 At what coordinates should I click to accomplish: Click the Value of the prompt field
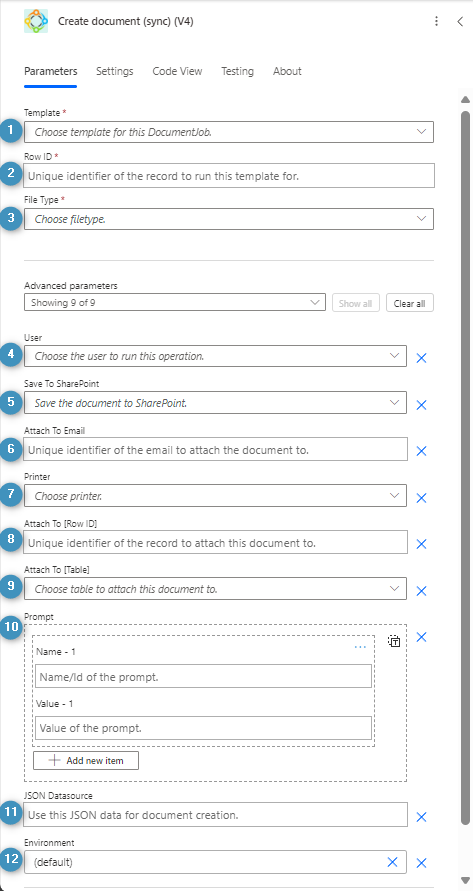(x=204, y=727)
